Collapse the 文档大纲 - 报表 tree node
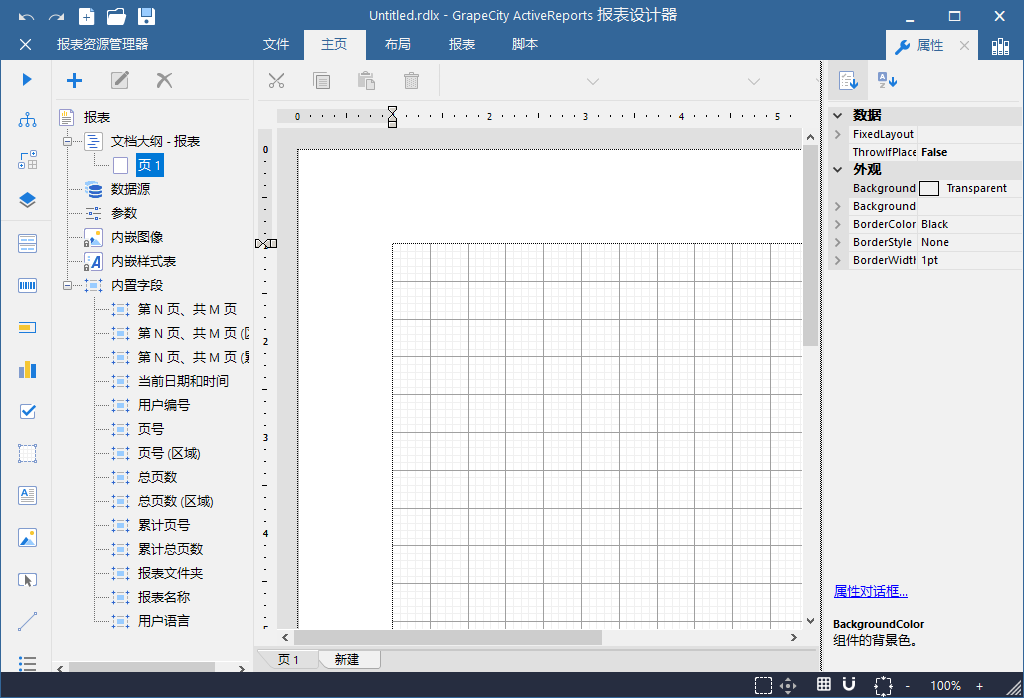The height and width of the screenshot is (698, 1024). point(67,141)
